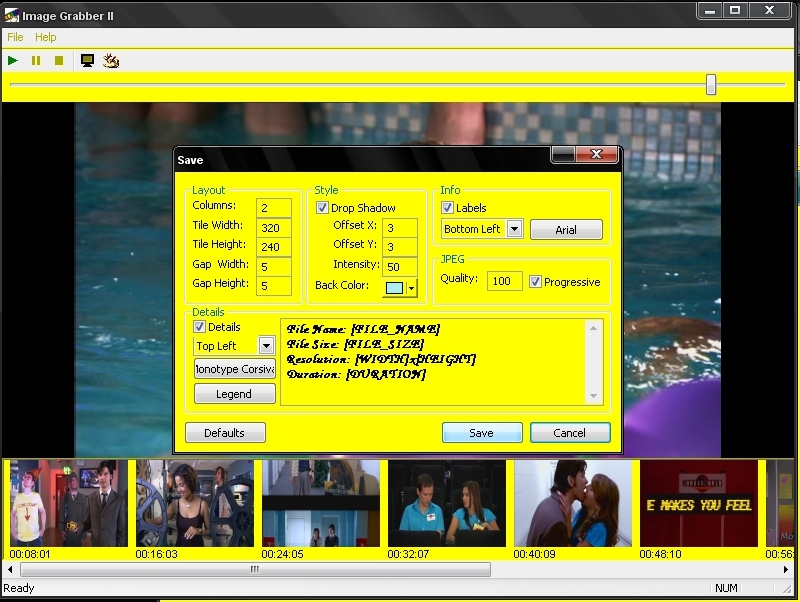Open the Top Left details position dropdown

[266, 345]
